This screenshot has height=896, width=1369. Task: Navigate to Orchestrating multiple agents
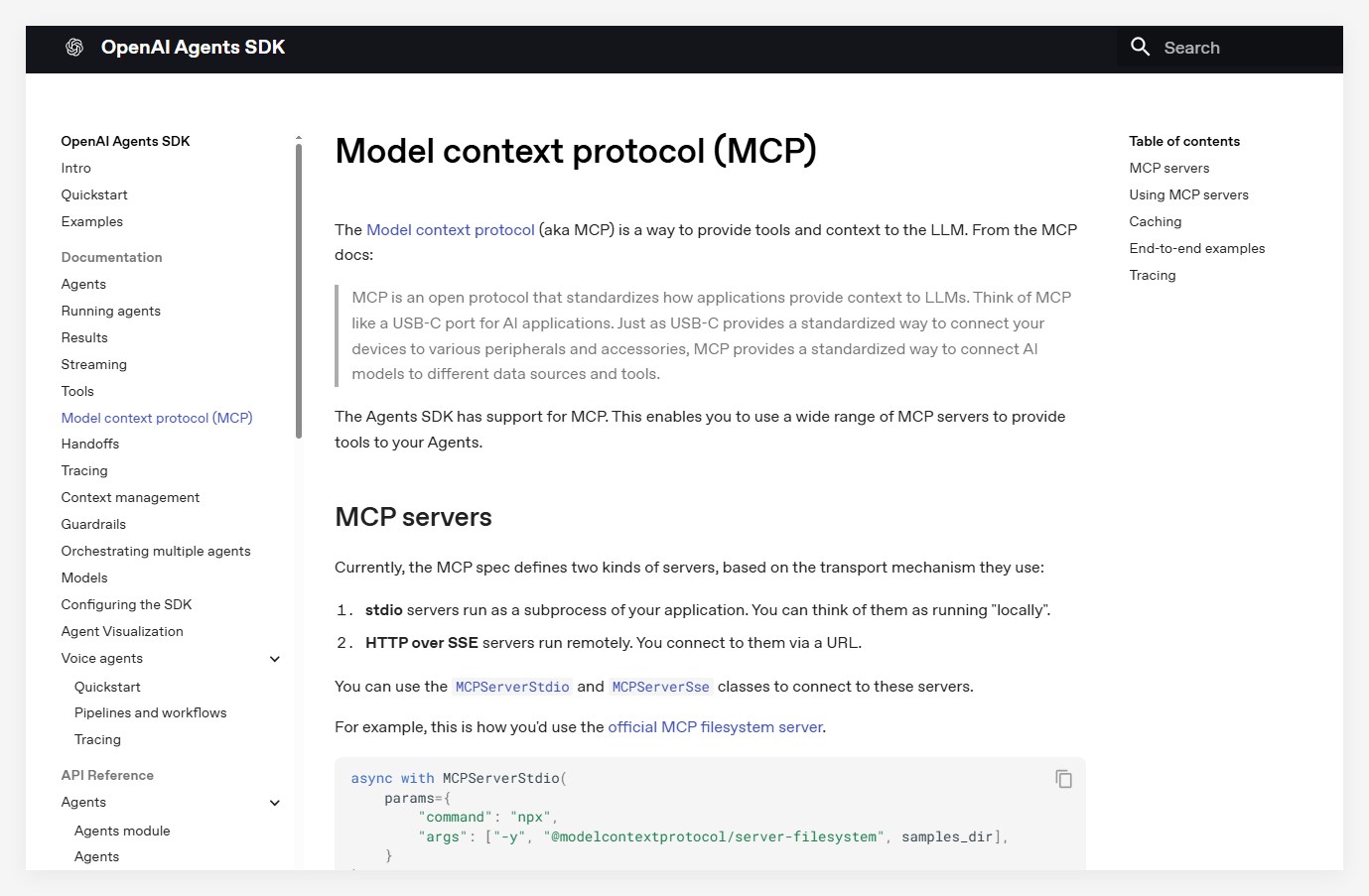tap(156, 552)
